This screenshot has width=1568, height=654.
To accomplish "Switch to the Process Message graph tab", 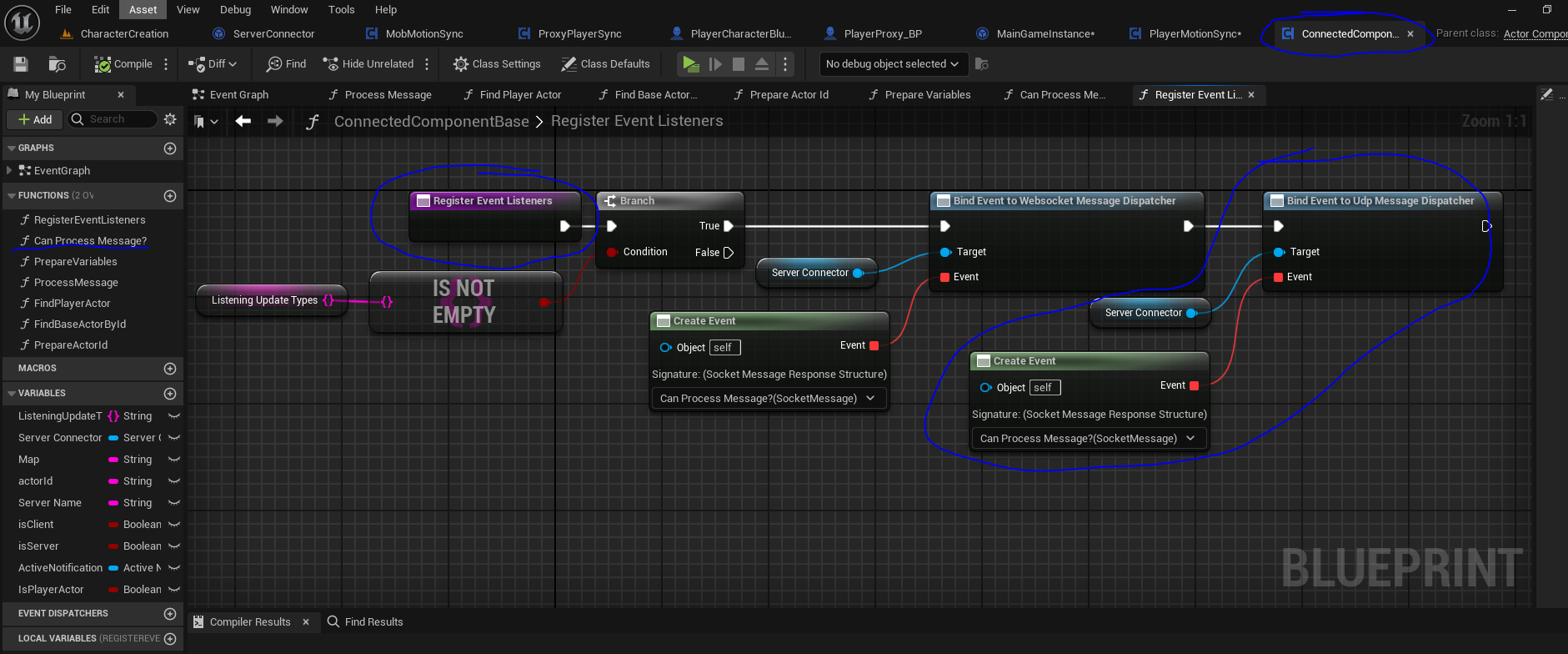I will point(380,95).
